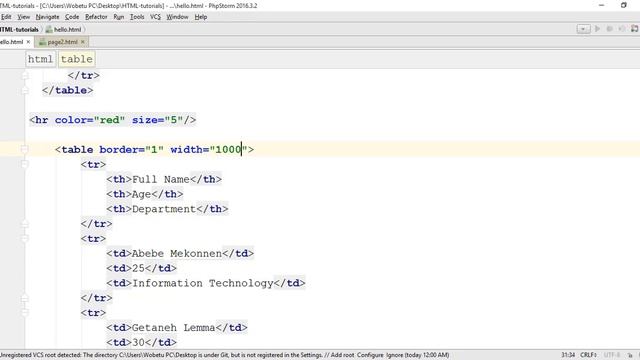Click the UTF-8 encoding indicator
Image resolution: width=640 pixels, height=360 pixels.
tap(611, 355)
